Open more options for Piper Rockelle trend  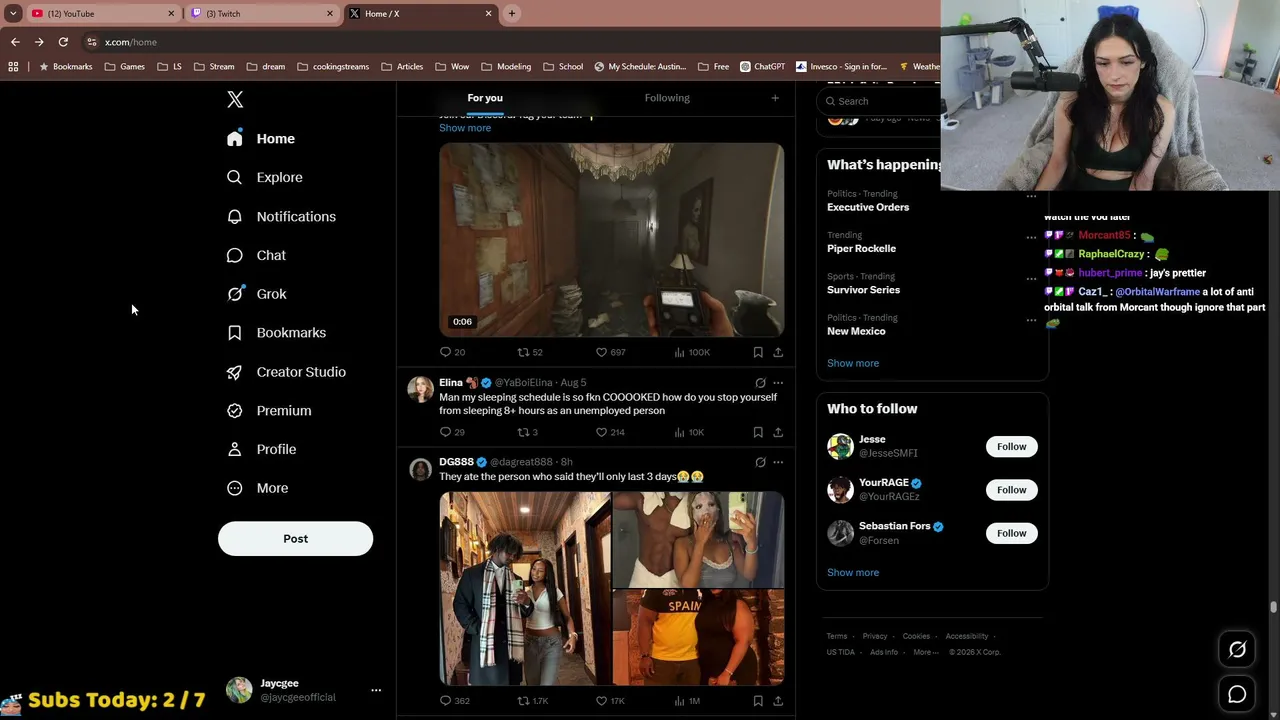coord(1031,238)
